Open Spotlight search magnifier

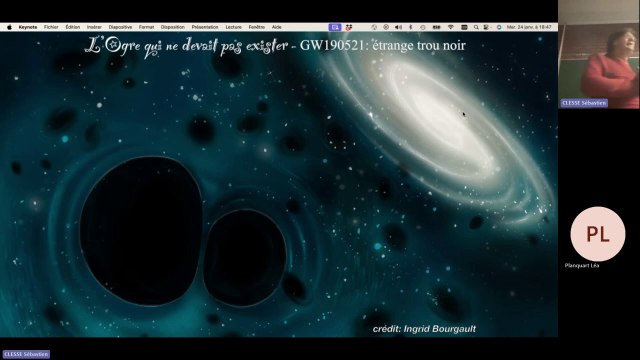click(476, 27)
